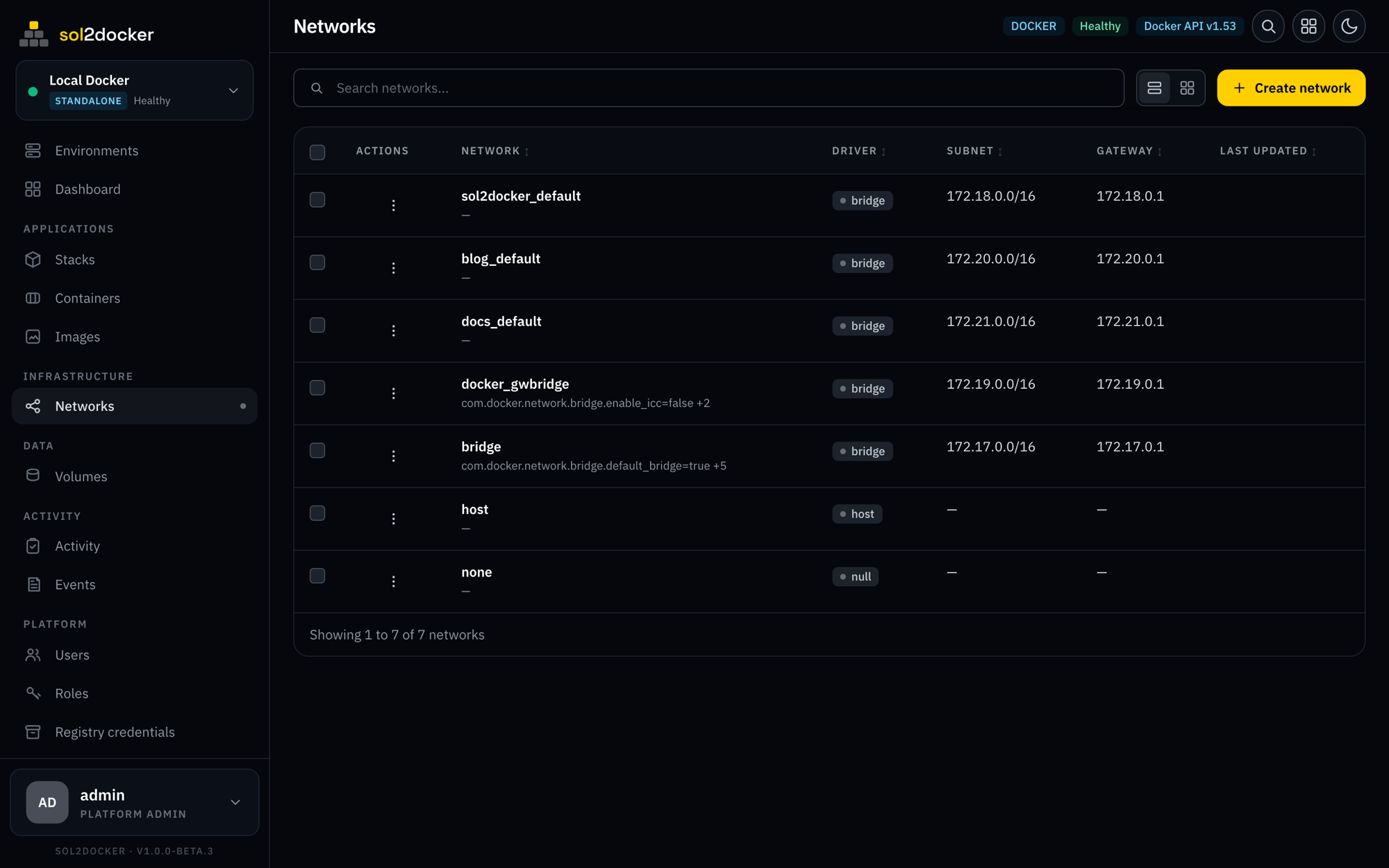
Task: Click the sol2docker logo icon
Action: (x=33, y=33)
